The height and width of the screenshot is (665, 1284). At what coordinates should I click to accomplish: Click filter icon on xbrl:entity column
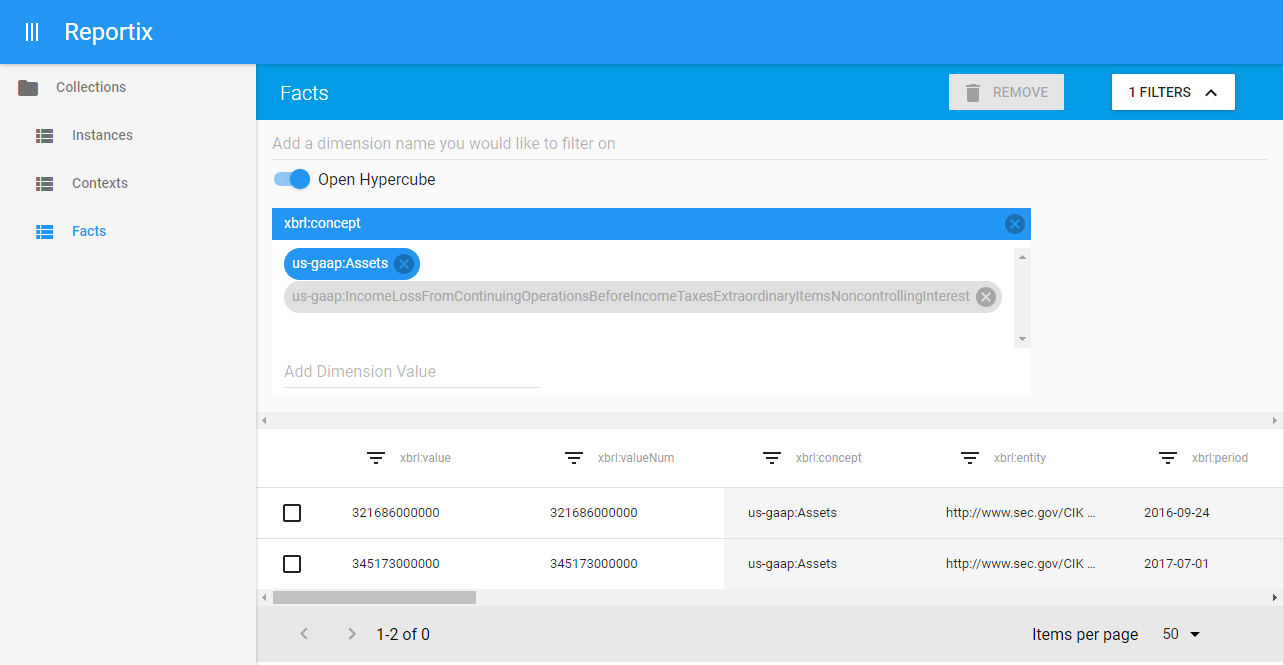tap(970, 458)
